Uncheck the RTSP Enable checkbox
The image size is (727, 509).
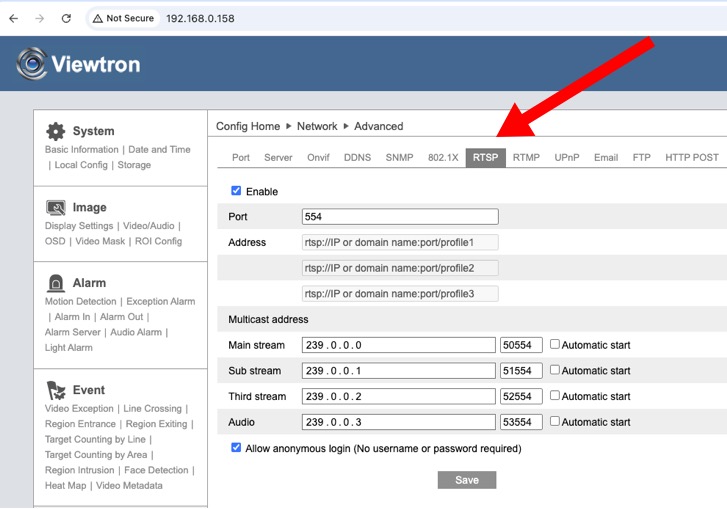236,191
